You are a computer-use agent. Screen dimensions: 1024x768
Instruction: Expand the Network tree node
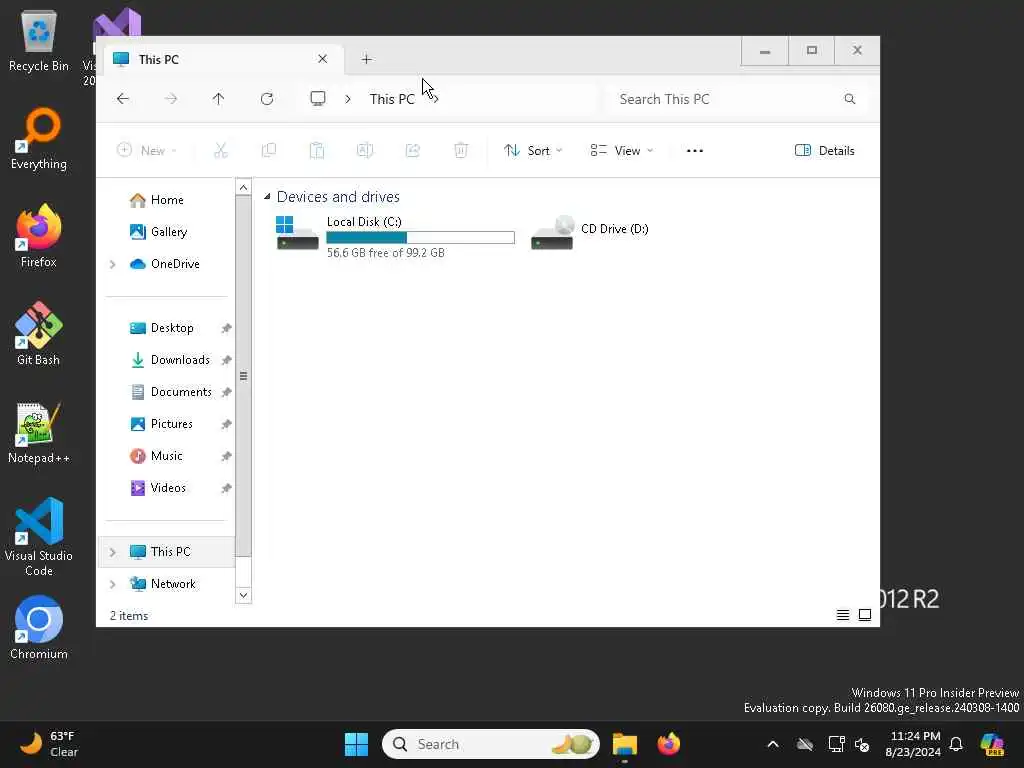(x=112, y=584)
